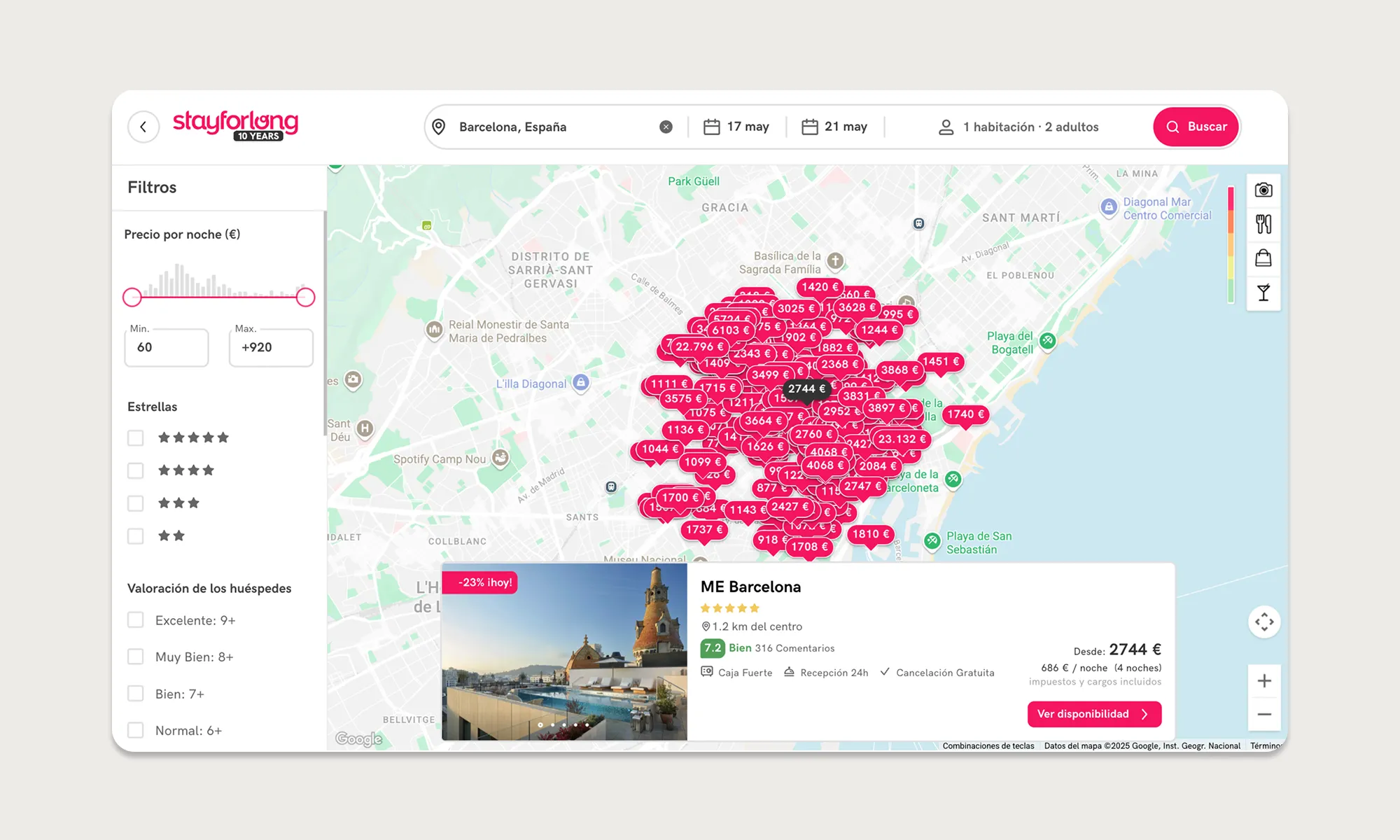1400x840 pixels.
Task: Enable the Excelente: 9+ rating filter
Action: tap(136, 620)
